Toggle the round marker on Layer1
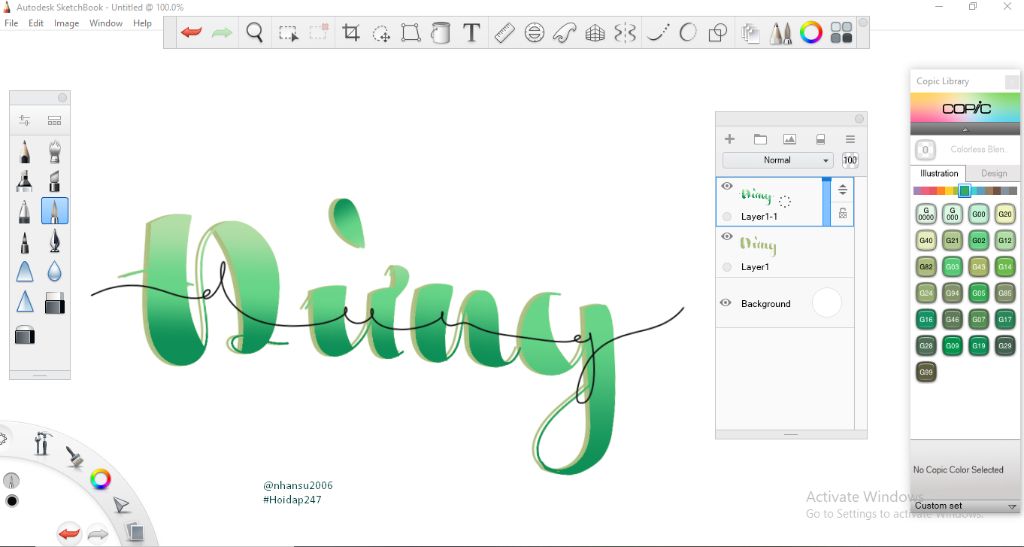1024x547 pixels. coord(727,267)
